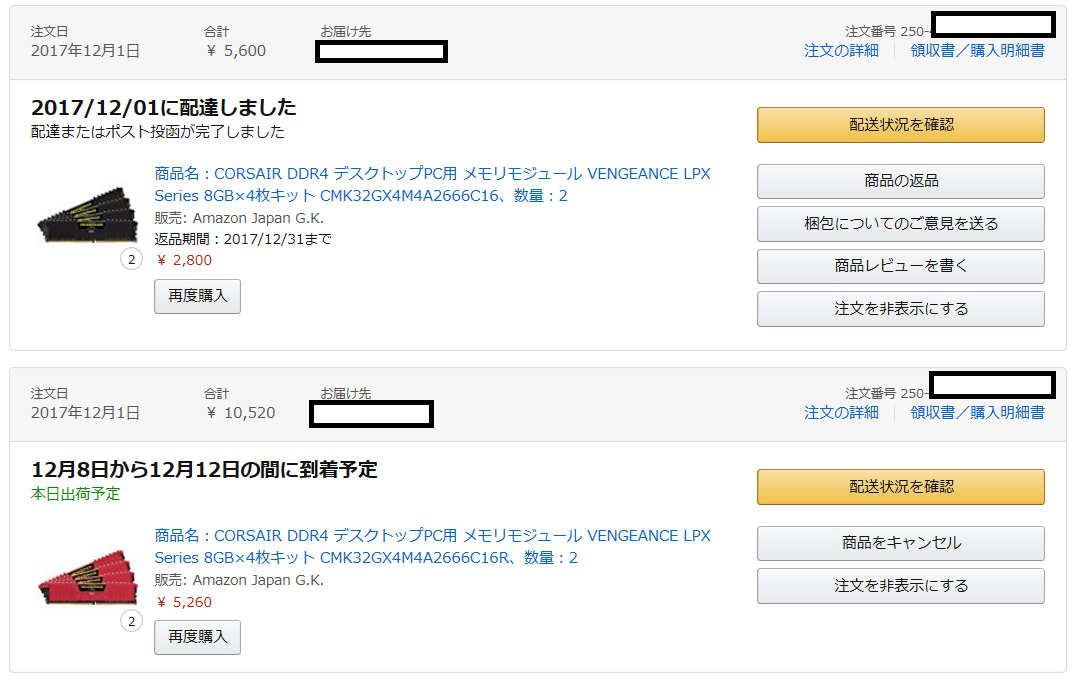Image resolution: width=1074 pixels, height=681 pixels.
Task: Open product link for CMK32GX4M4A2666C16R red kit
Action: [x=432, y=536]
